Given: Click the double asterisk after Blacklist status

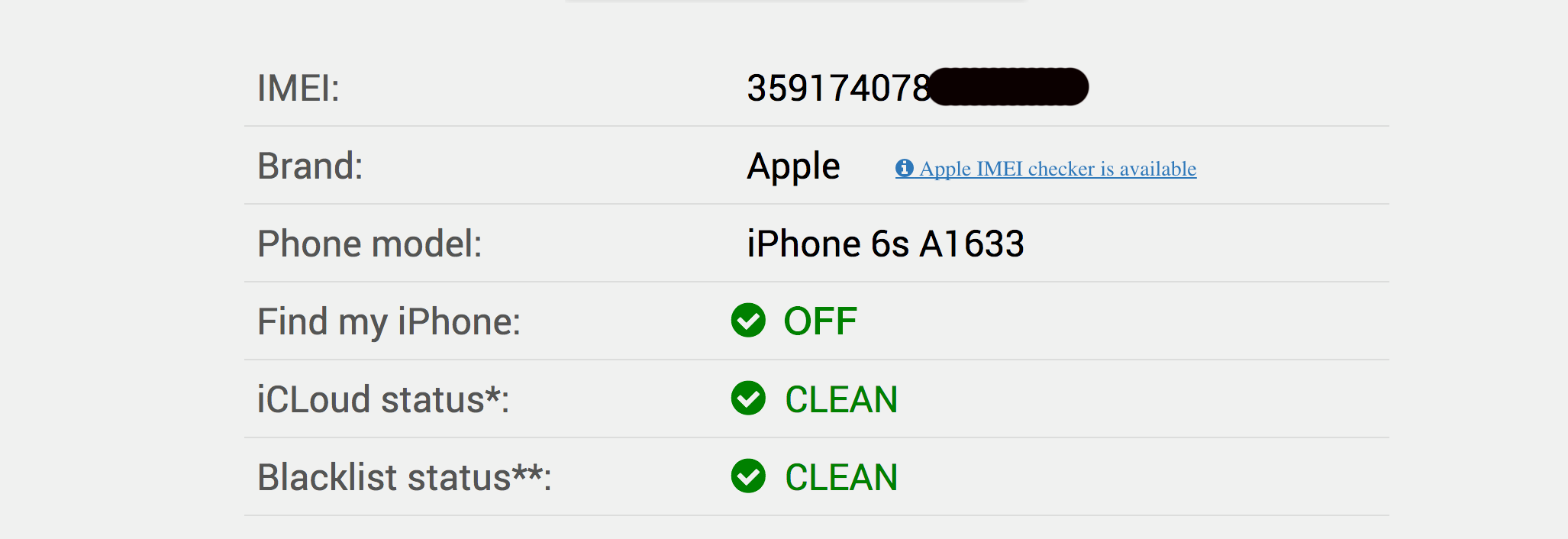Looking at the screenshot, I should [528, 472].
